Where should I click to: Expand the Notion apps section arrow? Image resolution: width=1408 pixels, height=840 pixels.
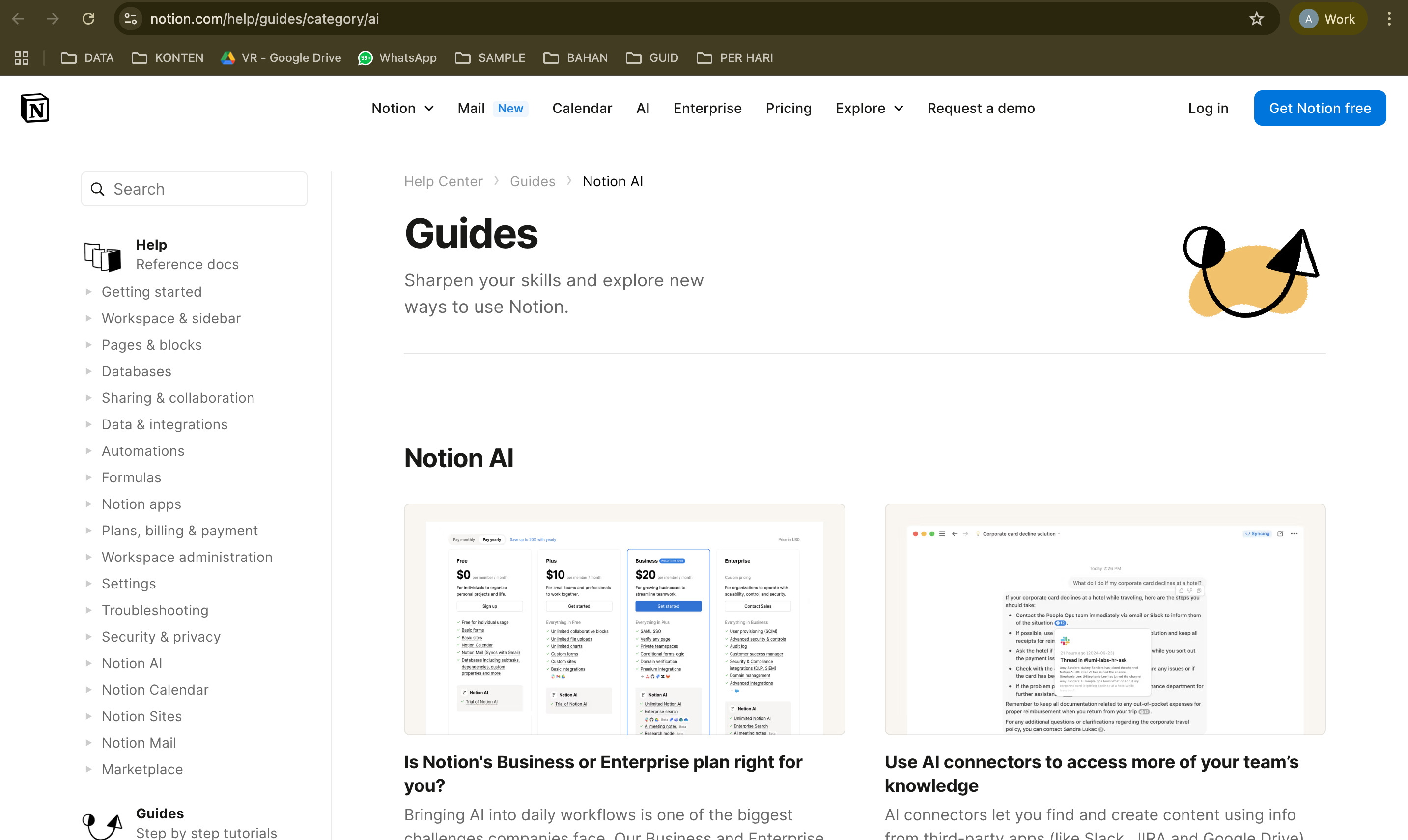[88, 504]
